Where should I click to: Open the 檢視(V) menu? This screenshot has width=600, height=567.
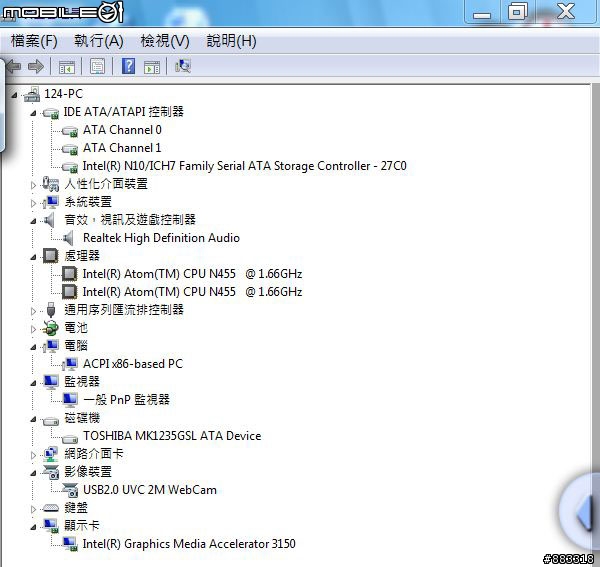point(165,41)
